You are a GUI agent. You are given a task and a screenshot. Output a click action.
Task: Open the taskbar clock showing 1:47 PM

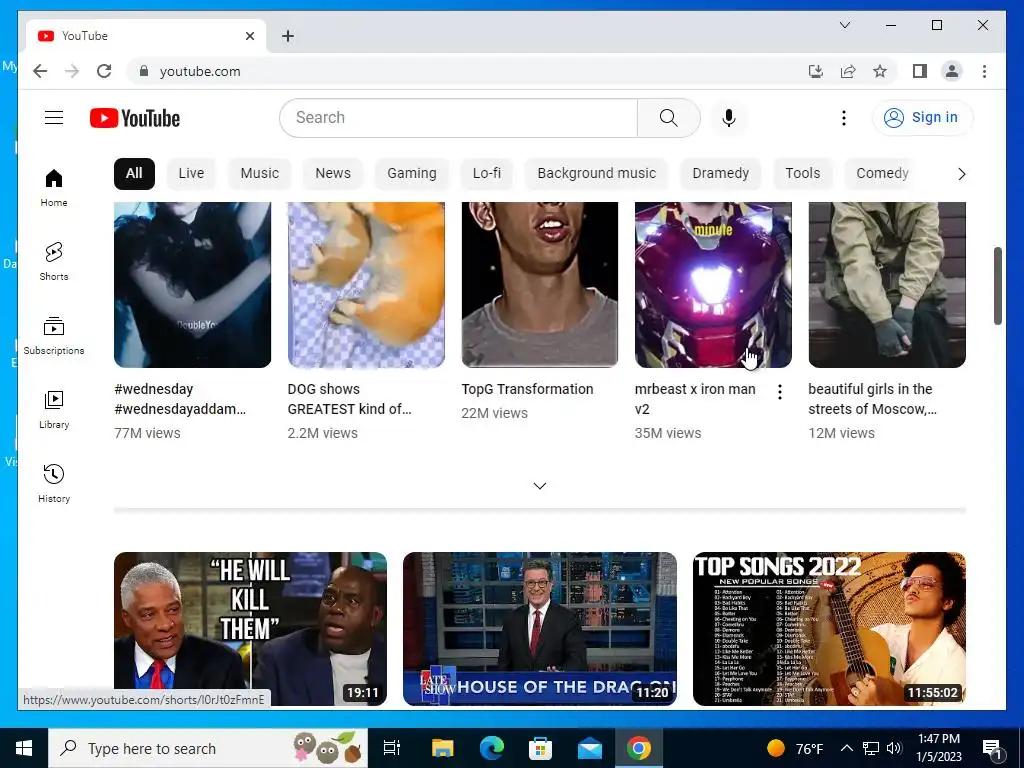click(x=938, y=748)
